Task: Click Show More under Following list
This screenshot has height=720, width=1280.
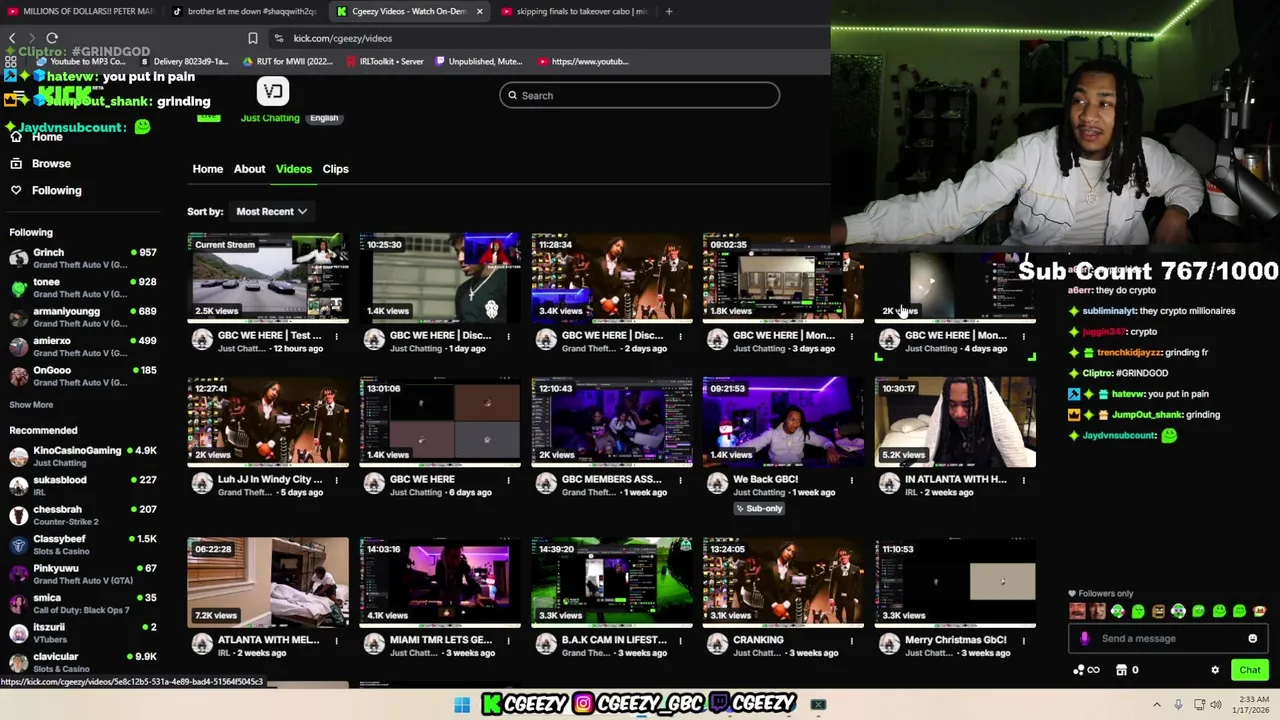Action: pos(31,405)
